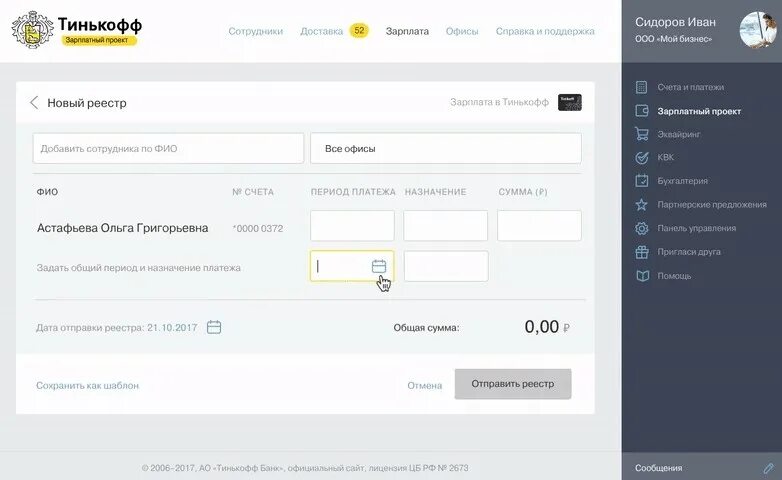Click employee name Астафьева Ольга Григорьевна

click(x=123, y=228)
